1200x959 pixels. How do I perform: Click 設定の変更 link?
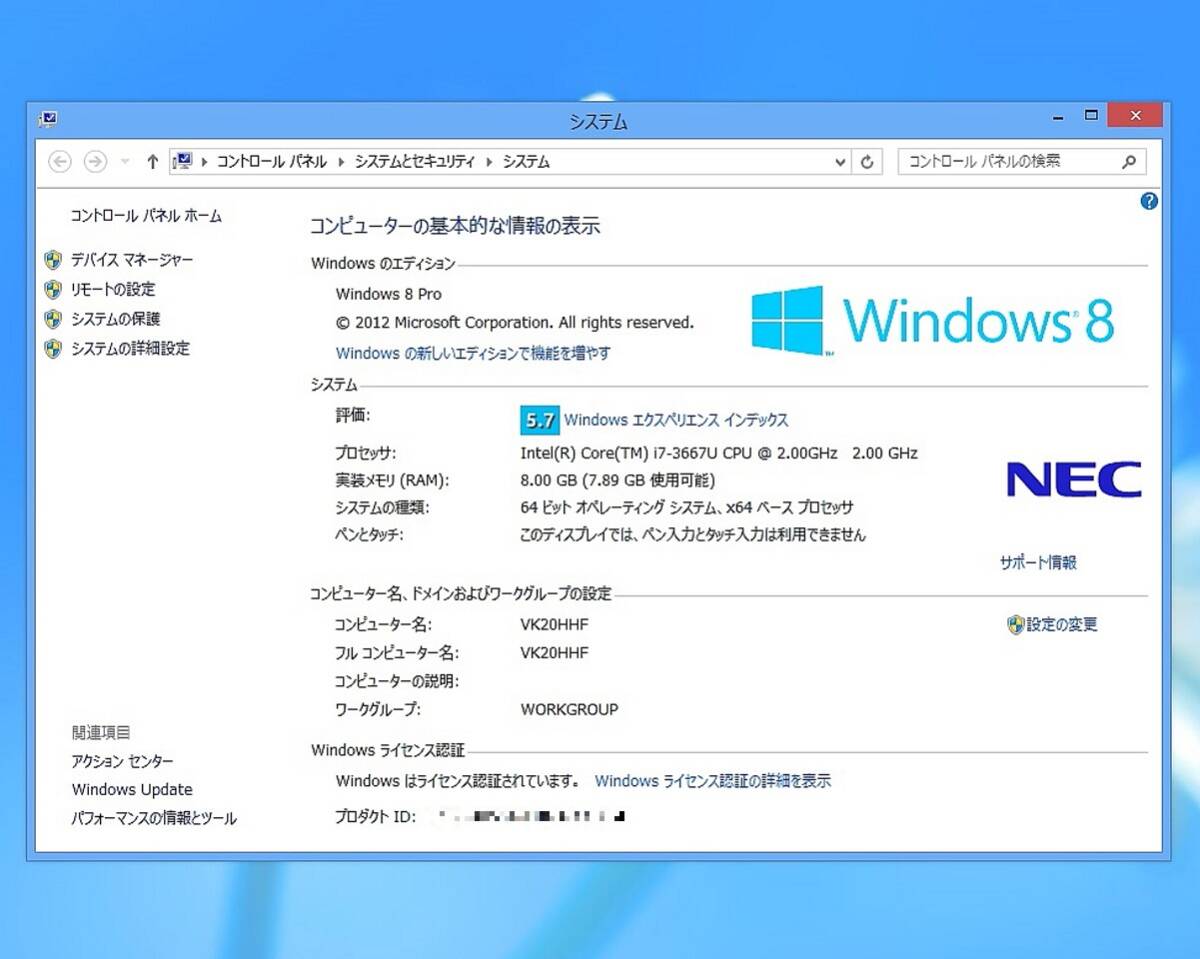coord(1062,625)
